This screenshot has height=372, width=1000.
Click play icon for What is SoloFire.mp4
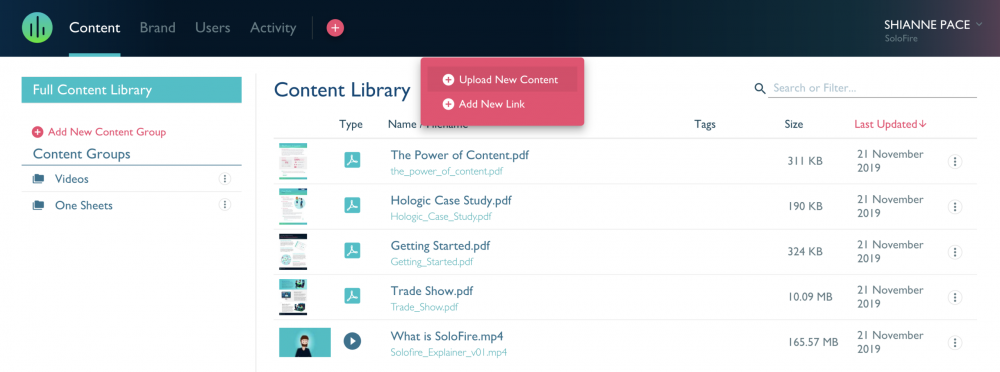(352, 341)
